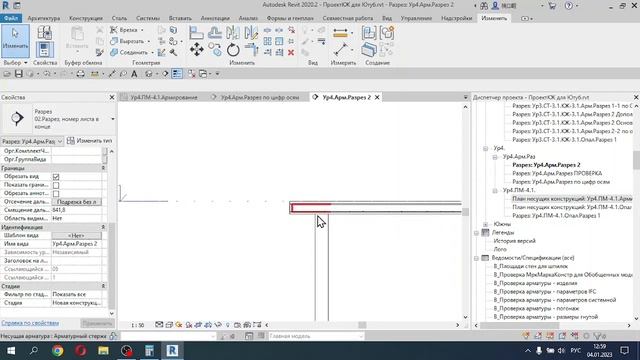640x360 pixels.
Task: Collapse the Границы properties group
Action: coord(103,168)
